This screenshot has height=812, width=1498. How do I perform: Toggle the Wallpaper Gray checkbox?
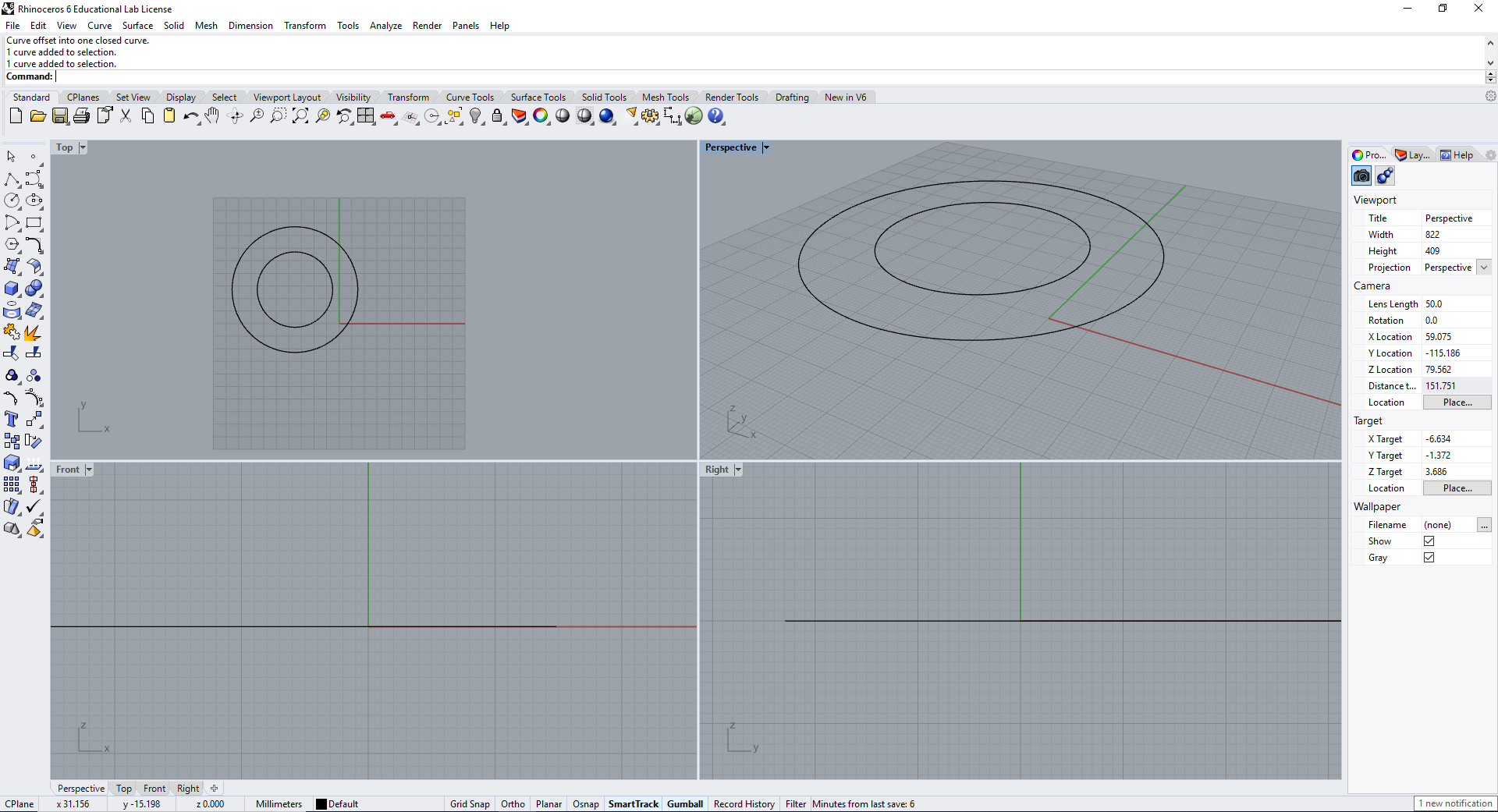point(1429,558)
